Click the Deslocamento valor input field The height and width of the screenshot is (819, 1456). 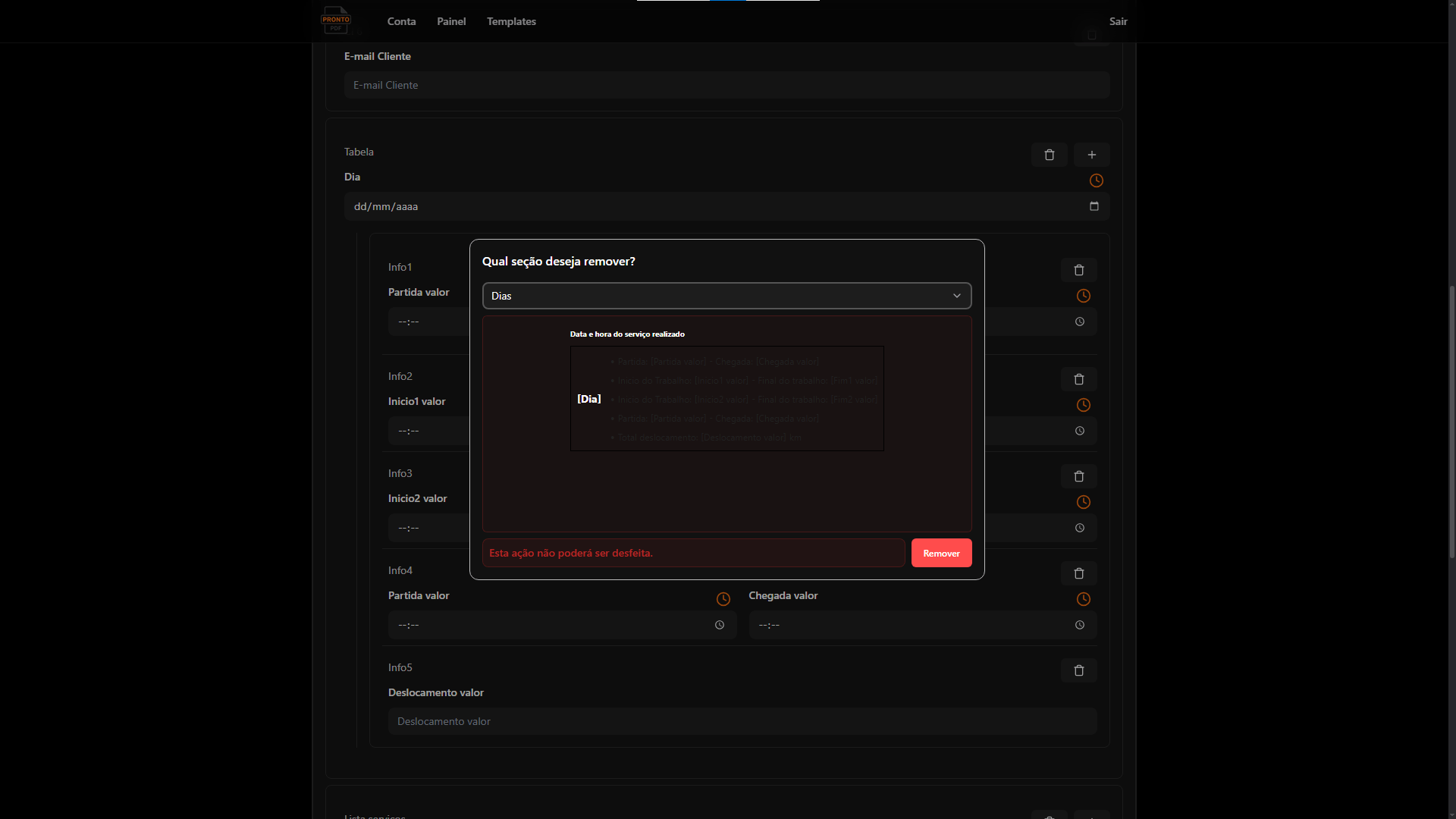pos(742,721)
